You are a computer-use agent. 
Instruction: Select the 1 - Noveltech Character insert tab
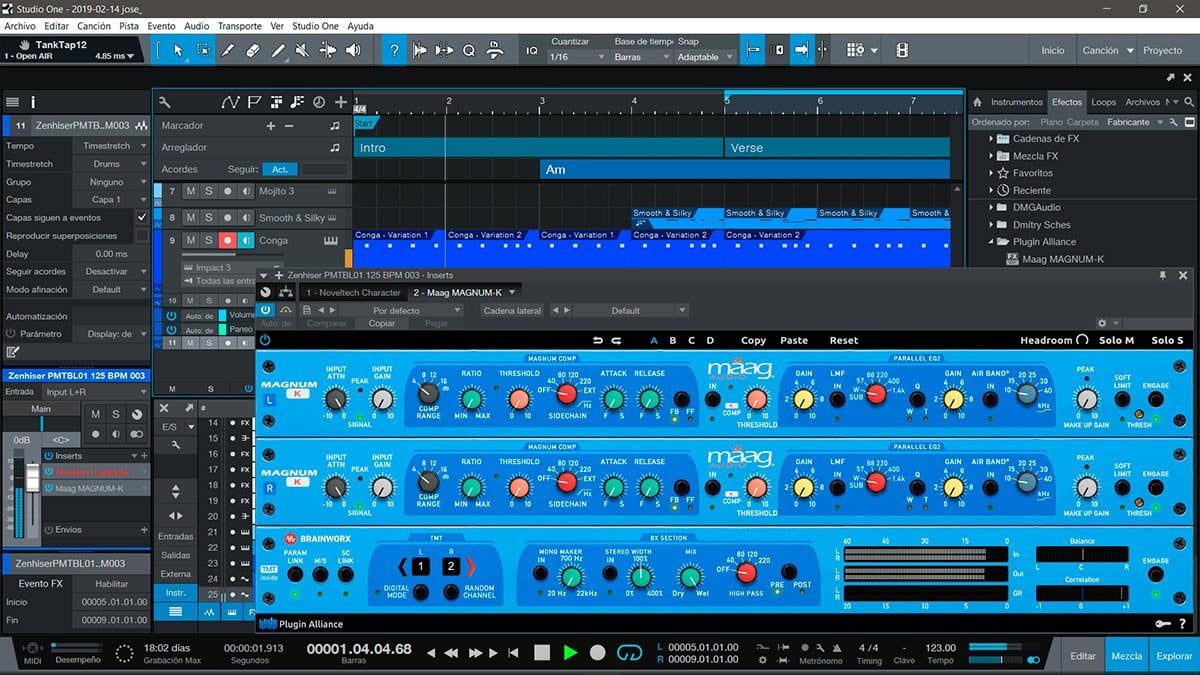(353, 292)
